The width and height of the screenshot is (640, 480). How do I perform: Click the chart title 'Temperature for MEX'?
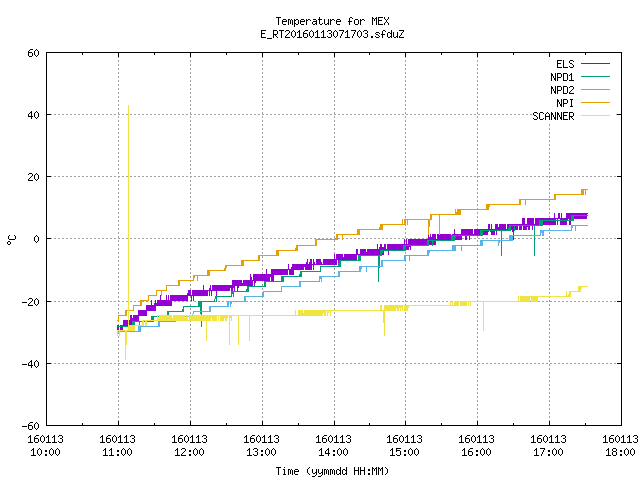[332, 21]
